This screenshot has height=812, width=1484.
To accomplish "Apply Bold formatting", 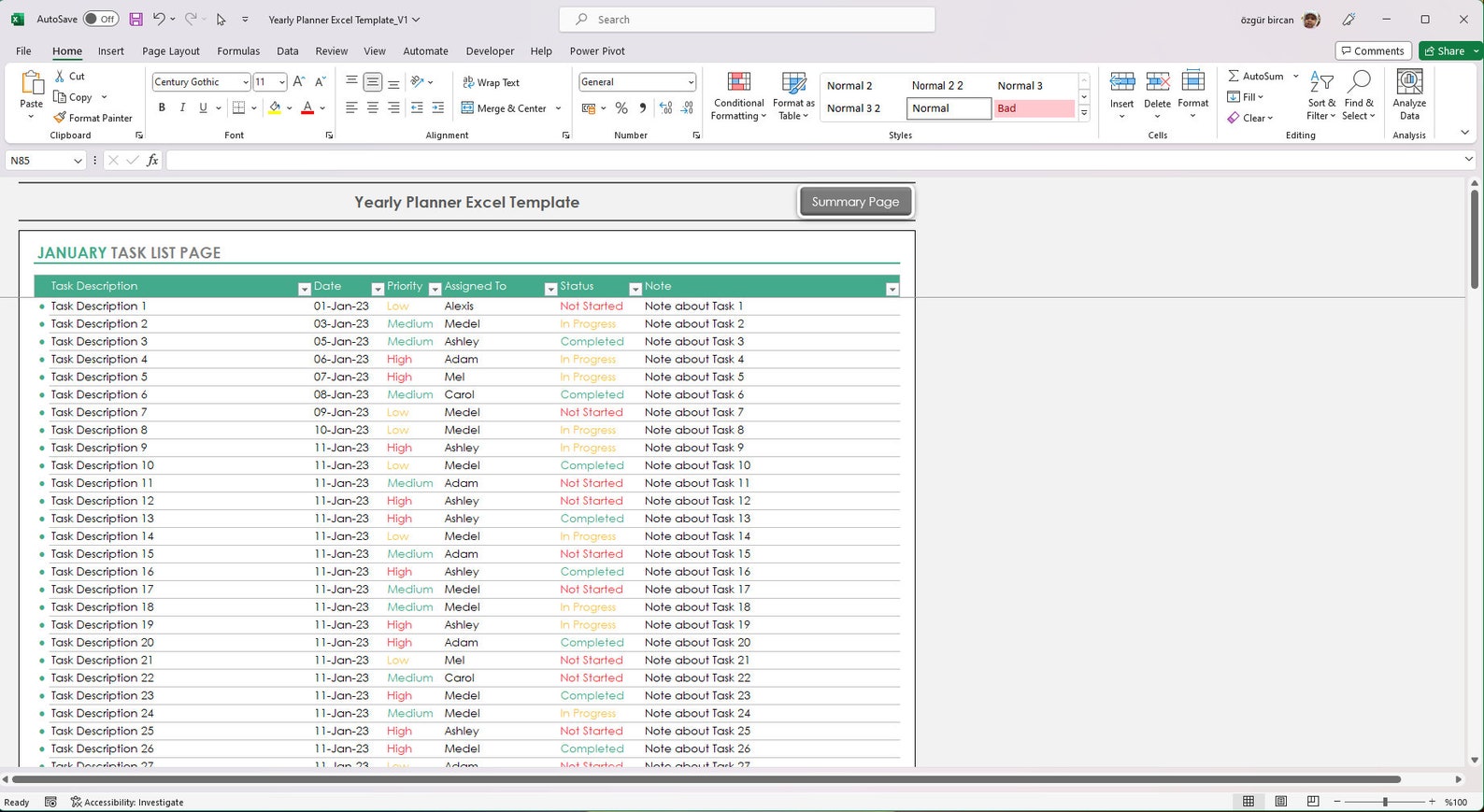I will click(162, 108).
